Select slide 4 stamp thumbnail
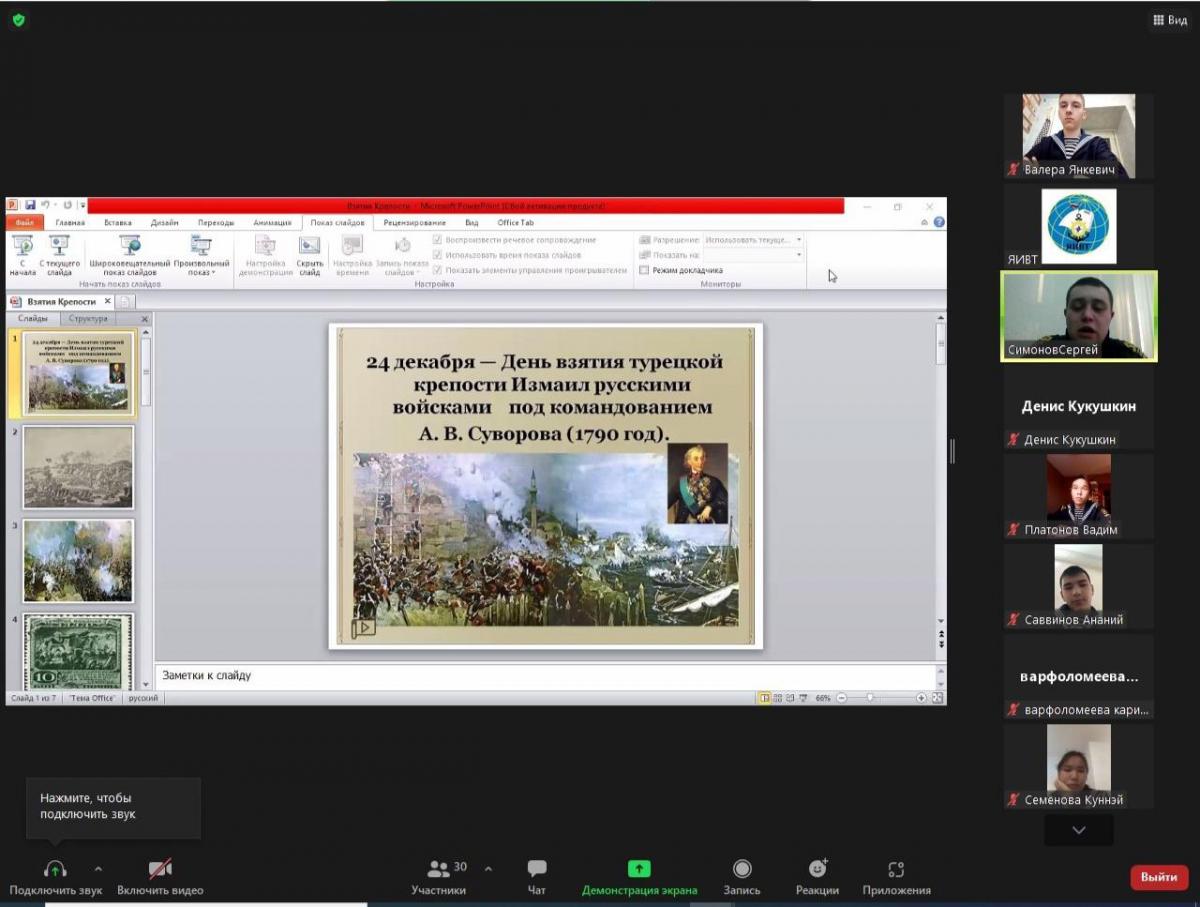This screenshot has height=907, width=1200. click(x=78, y=650)
